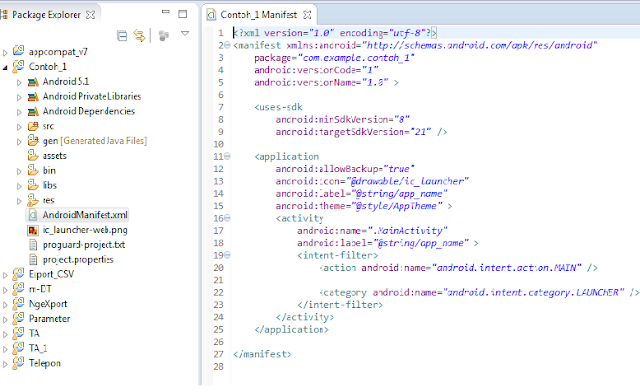
Task: Expand the res folder arrow
Action: 19,201
